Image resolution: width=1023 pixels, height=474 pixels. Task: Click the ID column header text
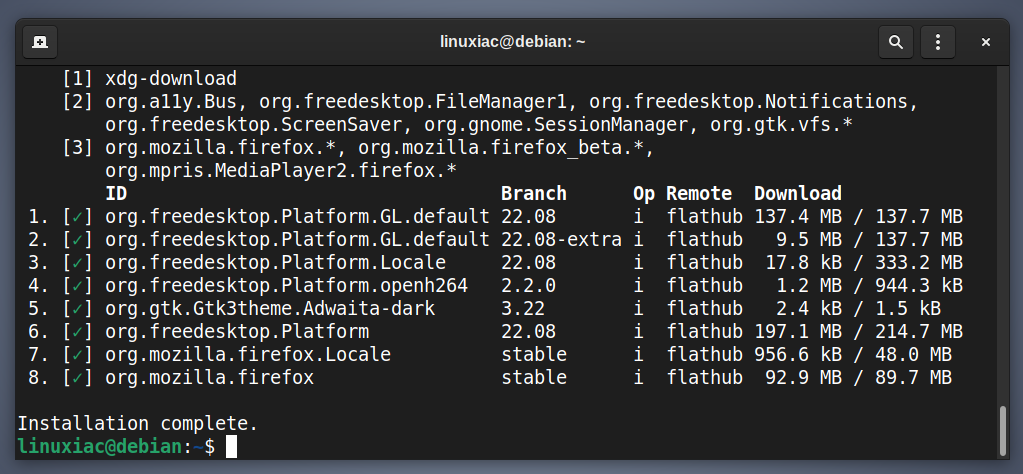click(x=116, y=194)
